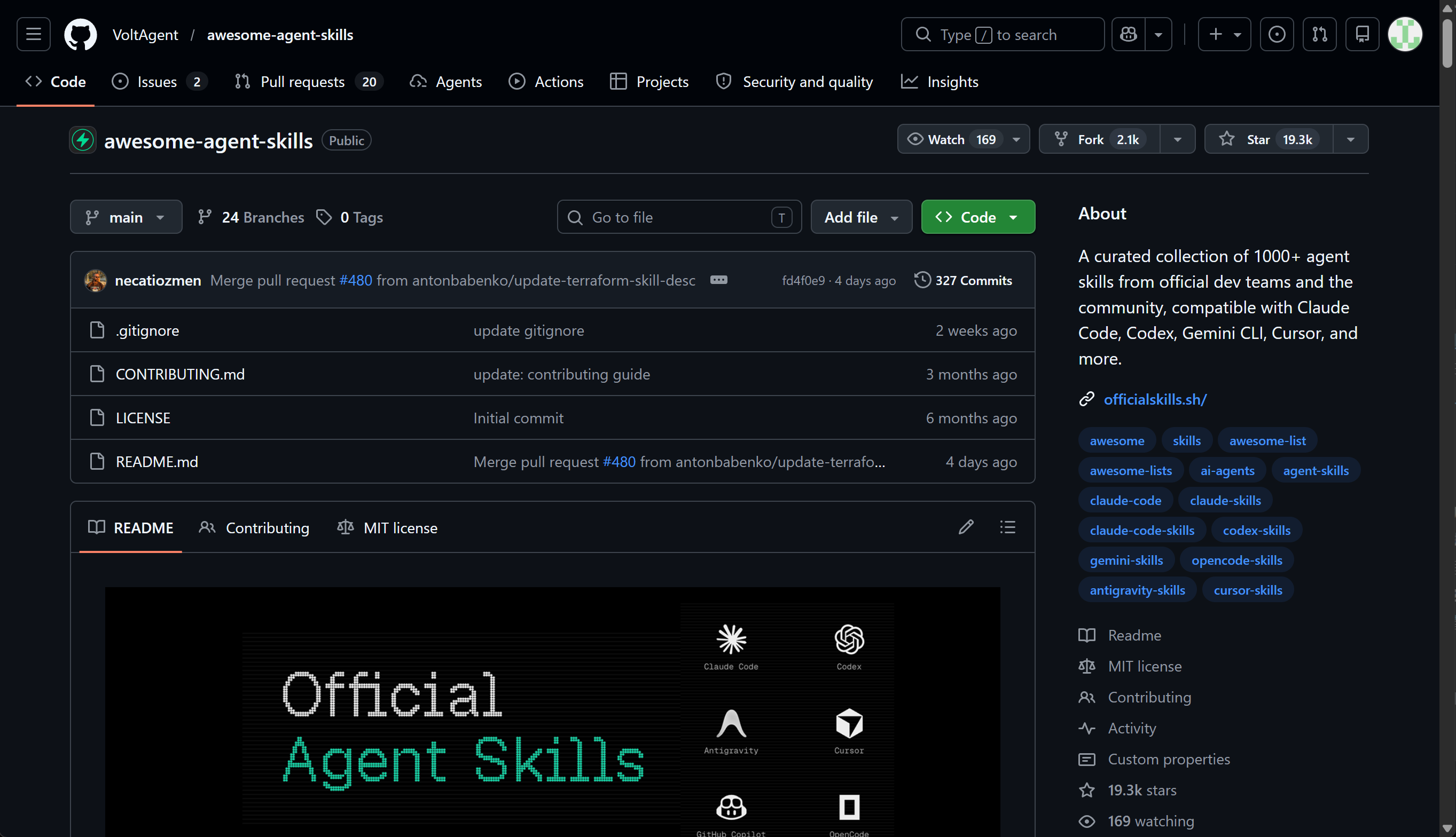Click the branches icon beside 24 Branches
This screenshot has width=1456, height=837.
204,217
